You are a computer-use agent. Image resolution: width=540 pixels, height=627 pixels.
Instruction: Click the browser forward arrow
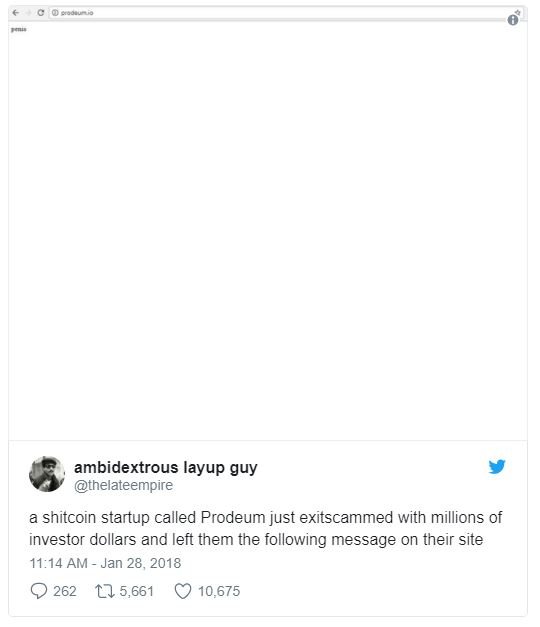[28, 13]
